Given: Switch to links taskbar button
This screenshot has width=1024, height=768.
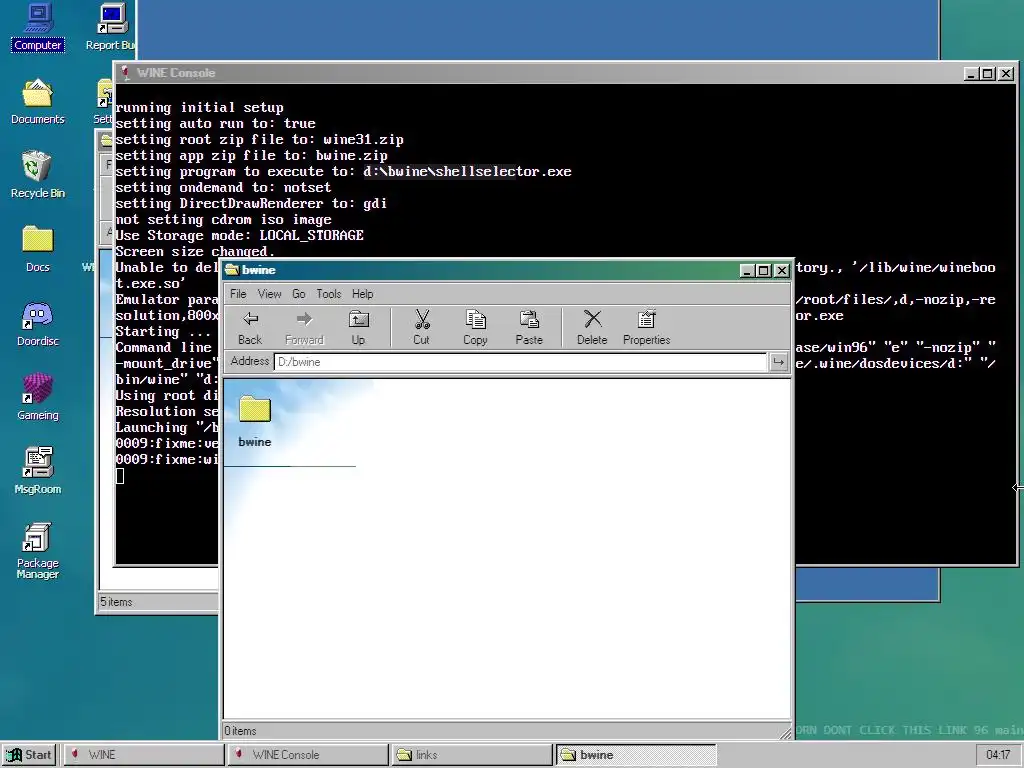Looking at the screenshot, I should pos(472,755).
